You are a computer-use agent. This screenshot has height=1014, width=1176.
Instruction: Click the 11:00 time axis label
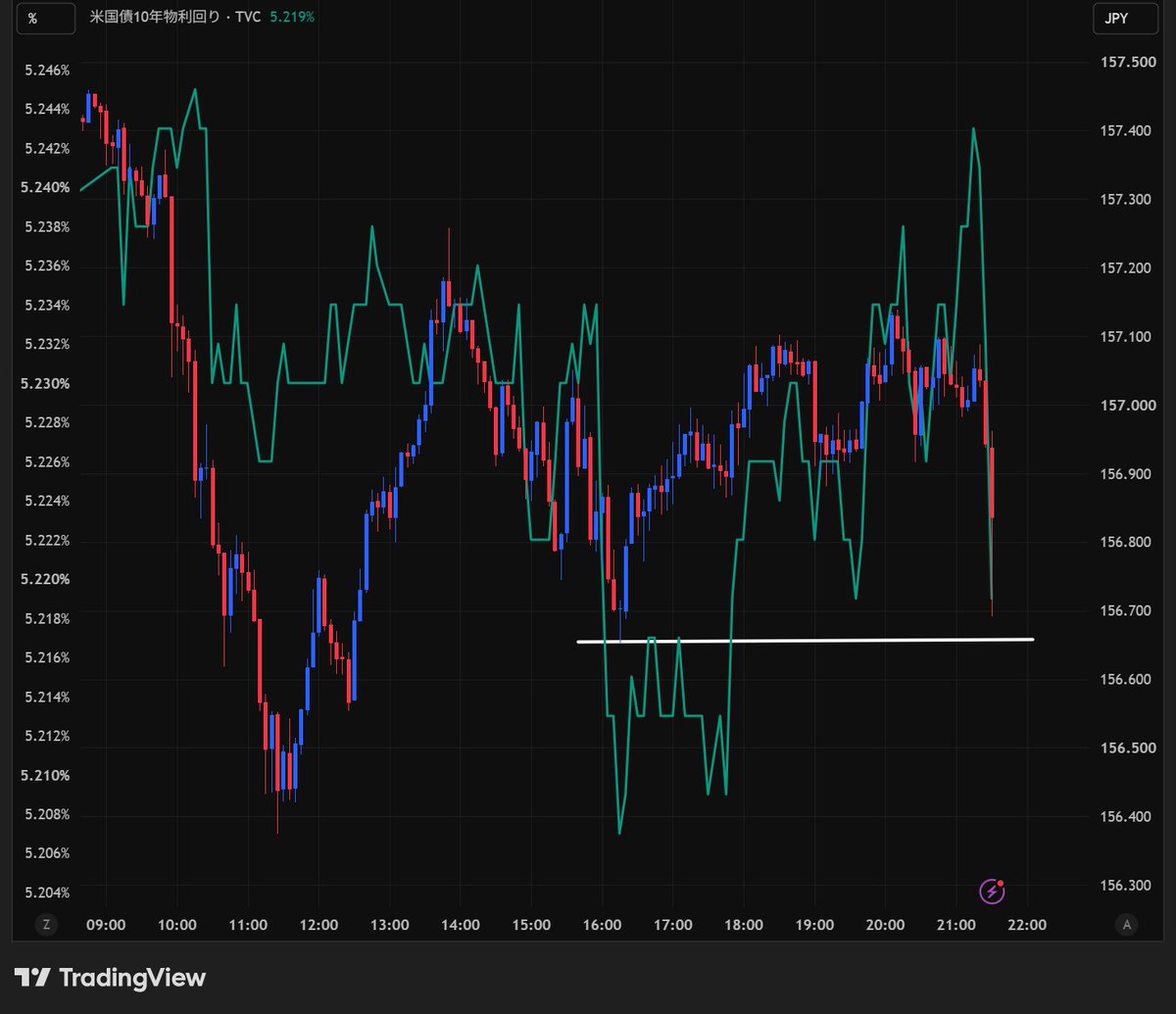[248, 925]
